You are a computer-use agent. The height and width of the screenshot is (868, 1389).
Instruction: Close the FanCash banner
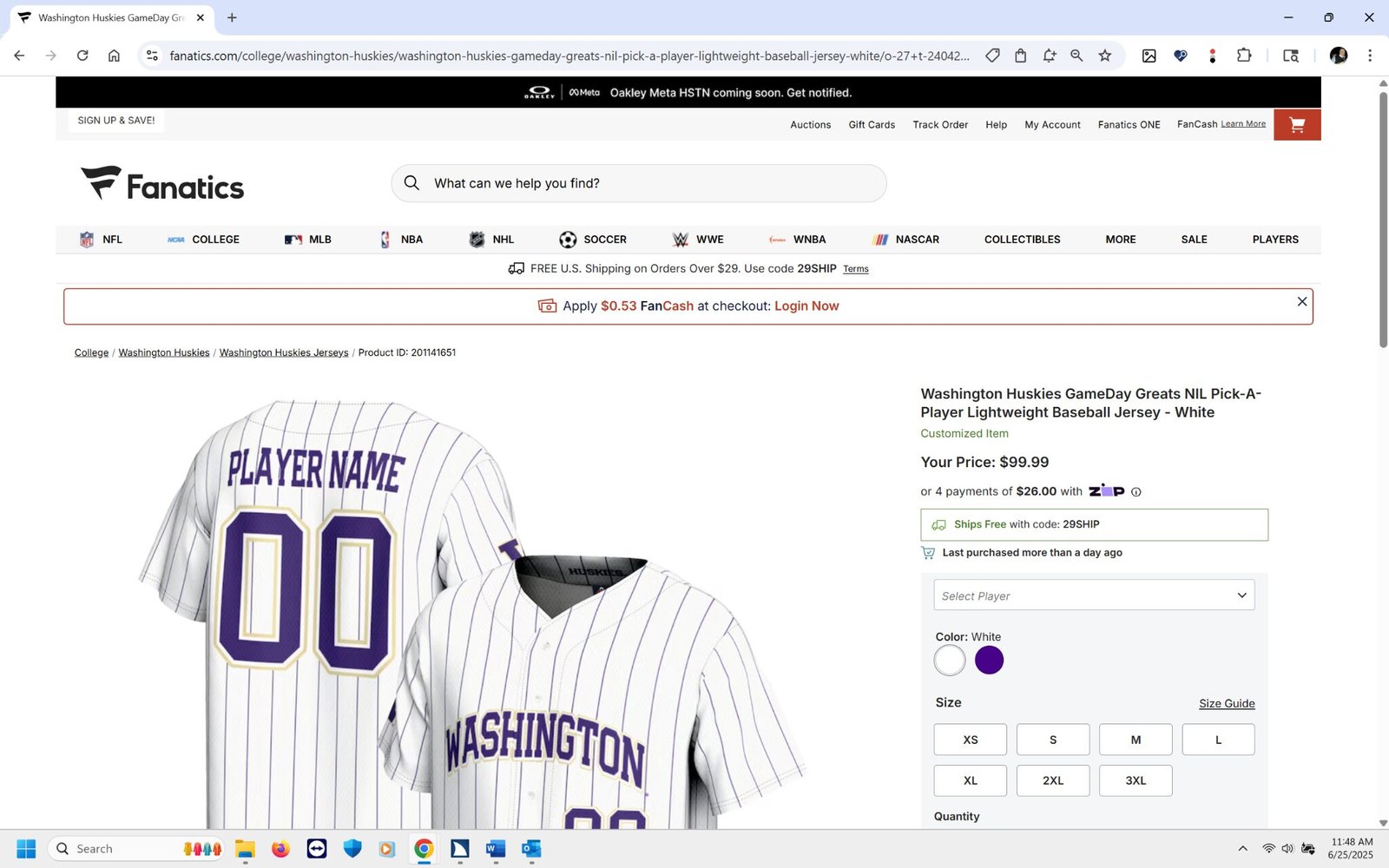tap(1302, 301)
